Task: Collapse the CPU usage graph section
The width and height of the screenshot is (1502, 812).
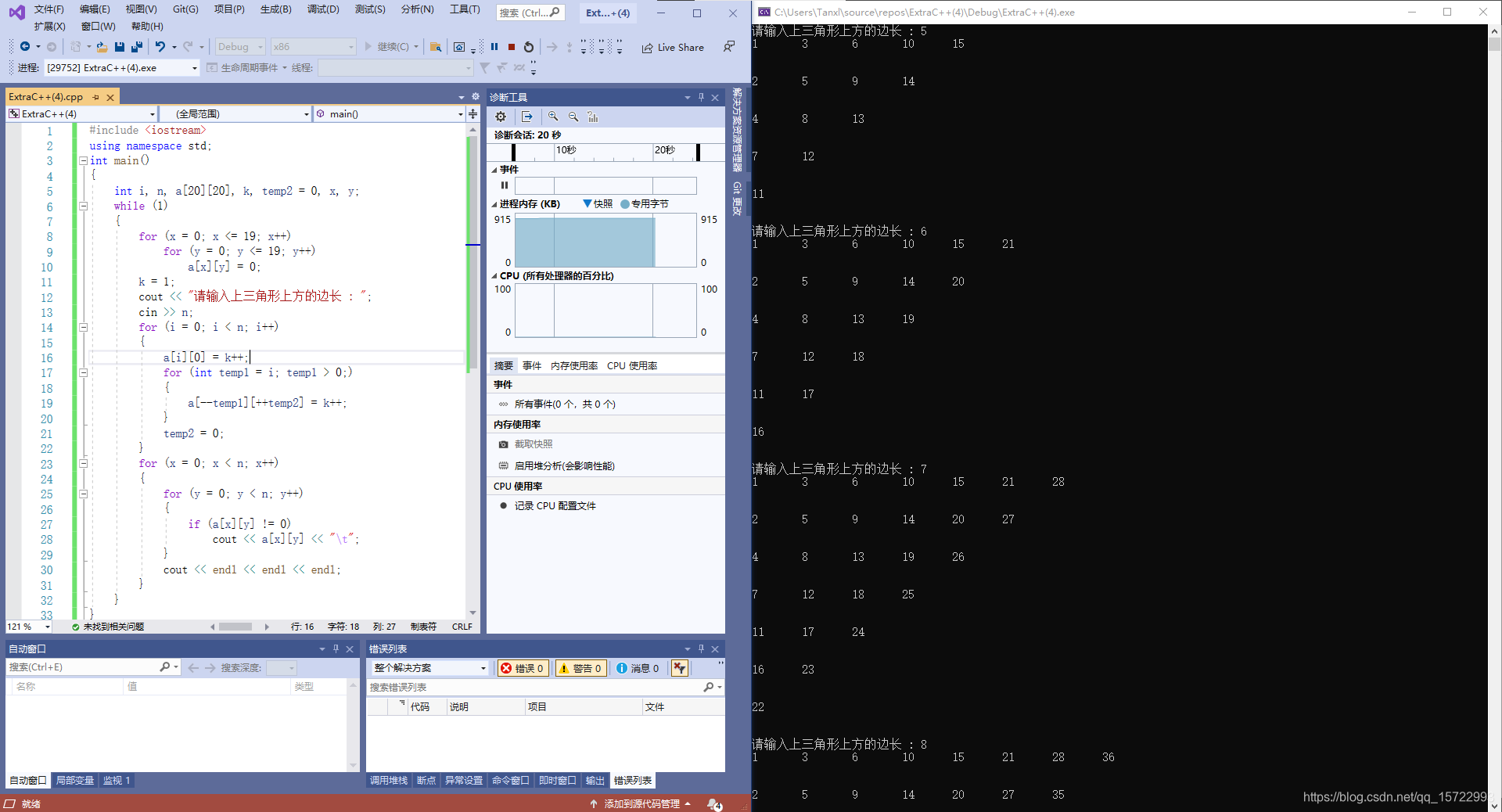Action: pyautogui.click(x=494, y=276)
